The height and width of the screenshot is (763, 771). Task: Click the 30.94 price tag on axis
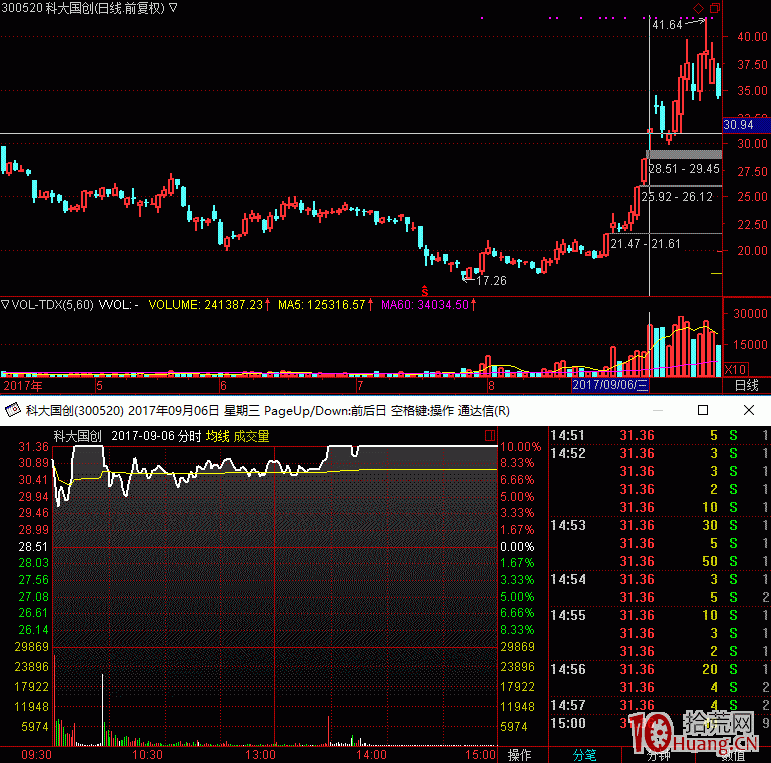pyautogui.click(x=746, y=125)
